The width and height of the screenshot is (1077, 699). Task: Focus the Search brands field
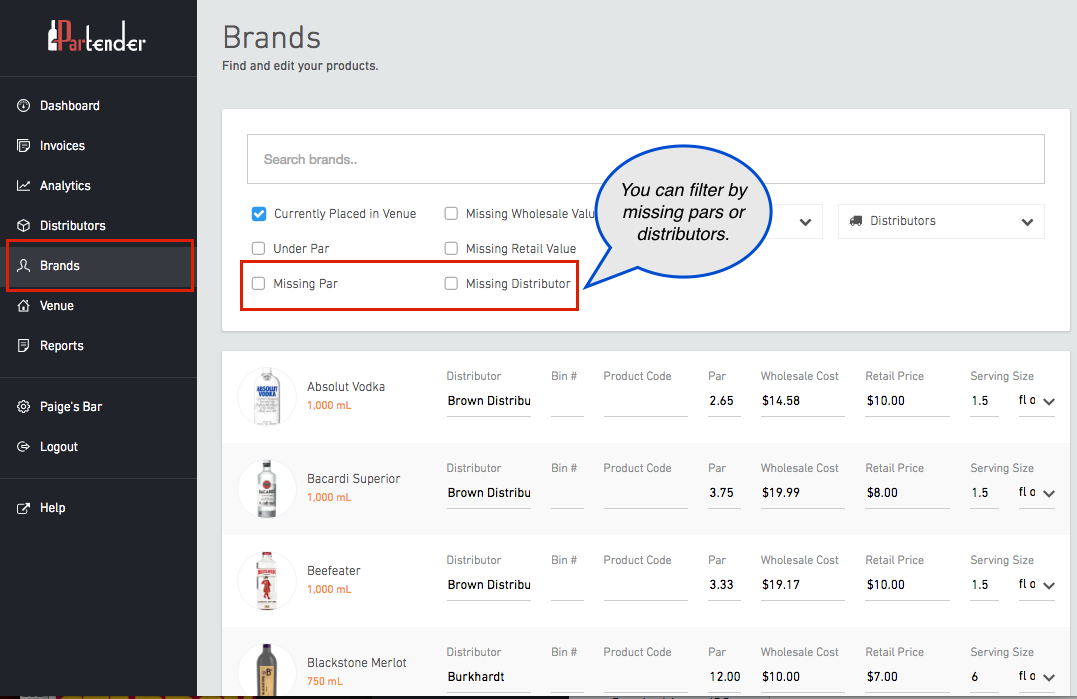click(x=646, y=159)
